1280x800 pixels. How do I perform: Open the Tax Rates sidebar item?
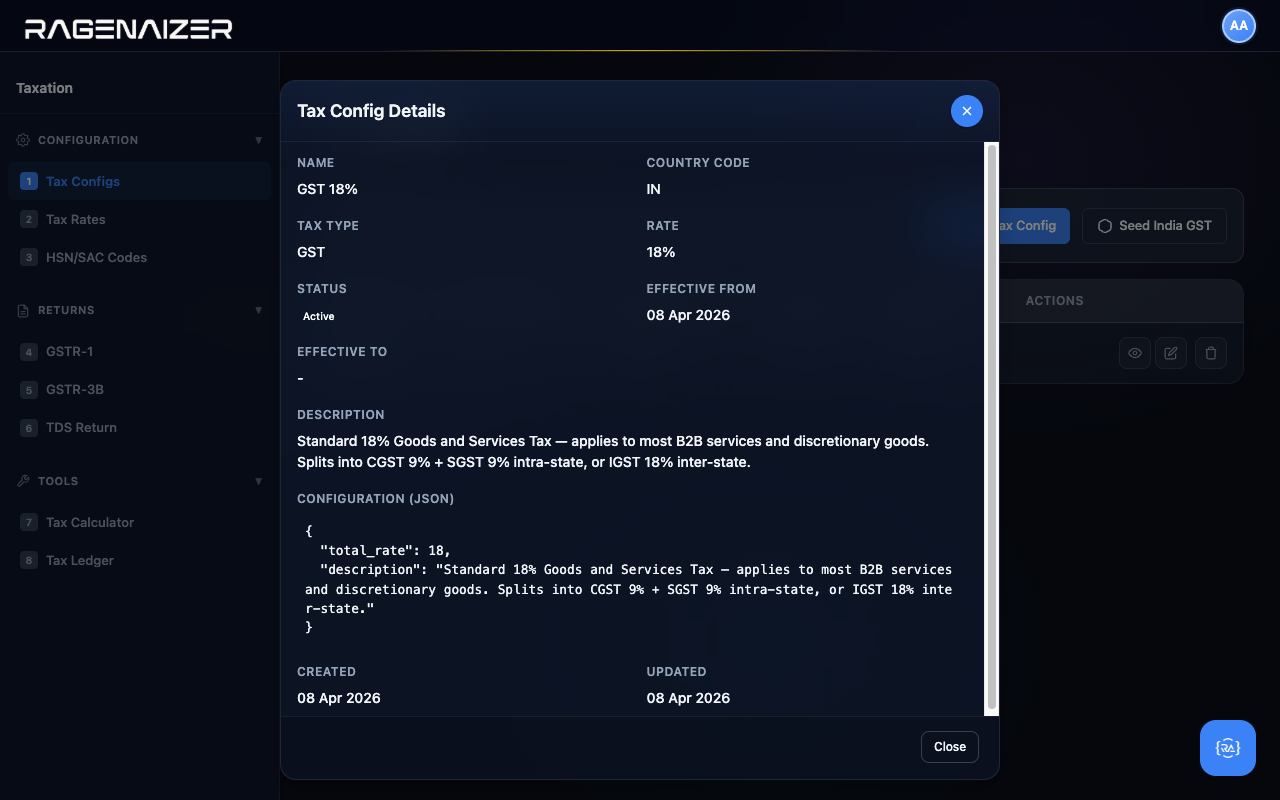140,219
